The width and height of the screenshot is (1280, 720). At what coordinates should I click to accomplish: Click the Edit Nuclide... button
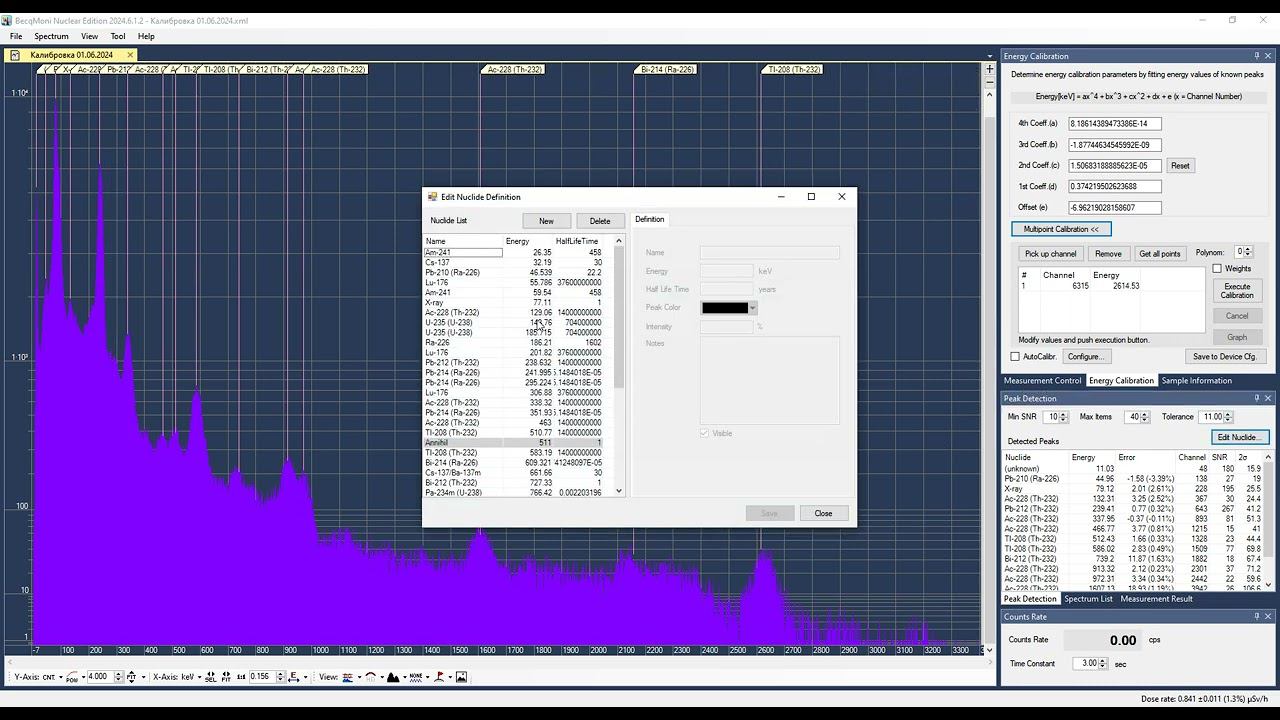click(1239, 437)
